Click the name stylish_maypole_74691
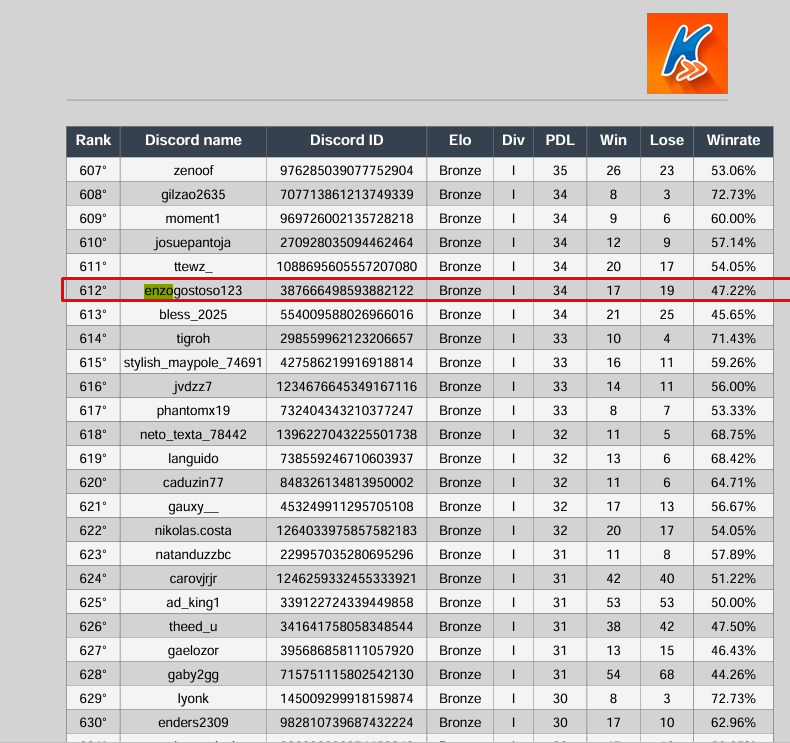Viewport: 790px width, 743px height. pyautogui.click(x=193, y=363)
